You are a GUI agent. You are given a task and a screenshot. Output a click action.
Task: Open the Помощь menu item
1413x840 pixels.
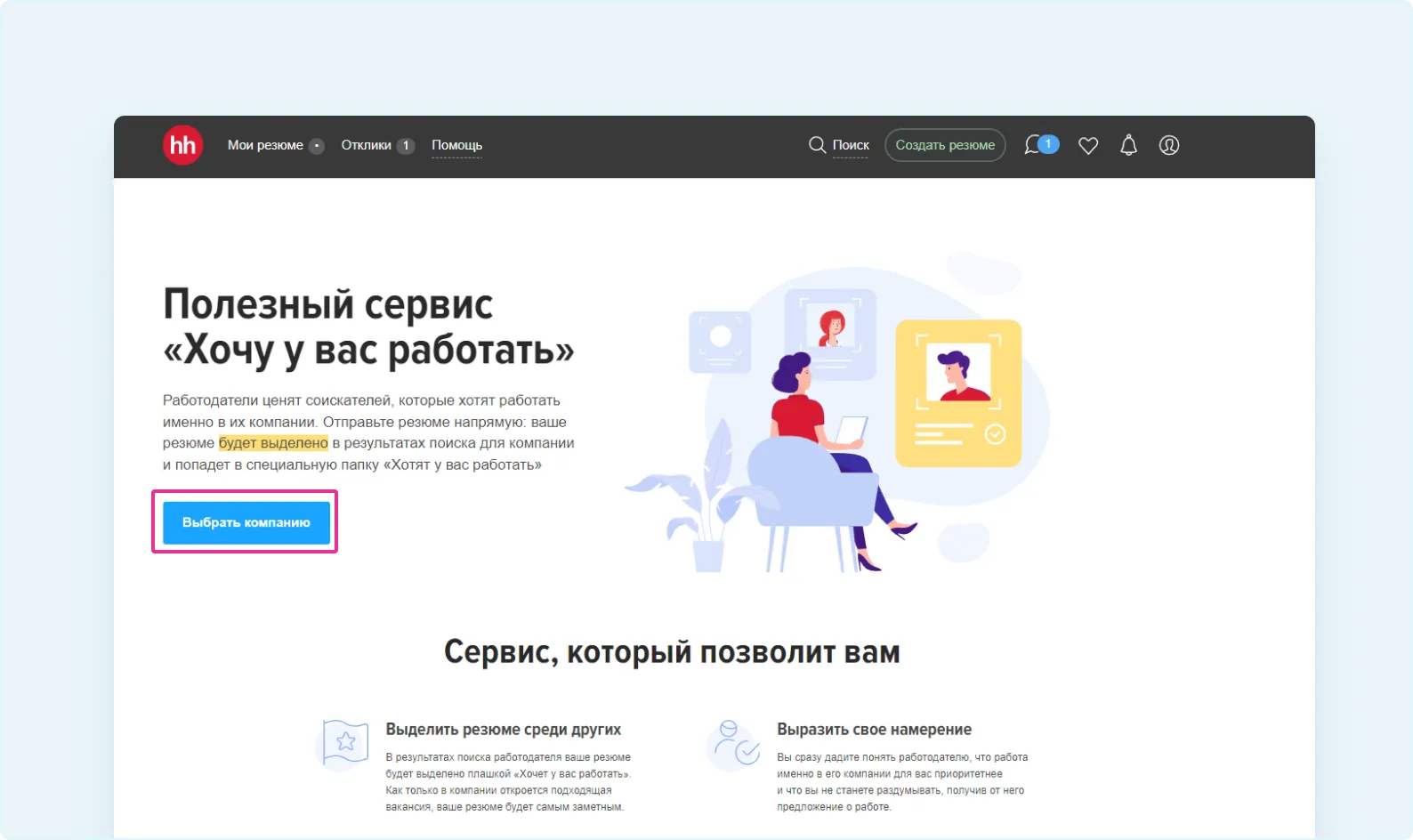coord(456,145)
